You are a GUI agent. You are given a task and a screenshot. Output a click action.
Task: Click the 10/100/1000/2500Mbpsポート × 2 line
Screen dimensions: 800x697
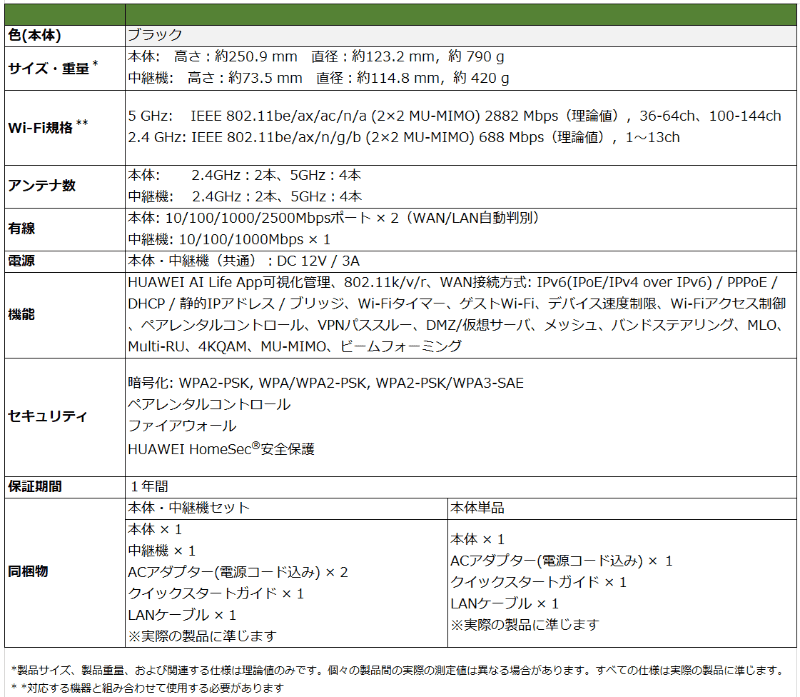[334, 218]
